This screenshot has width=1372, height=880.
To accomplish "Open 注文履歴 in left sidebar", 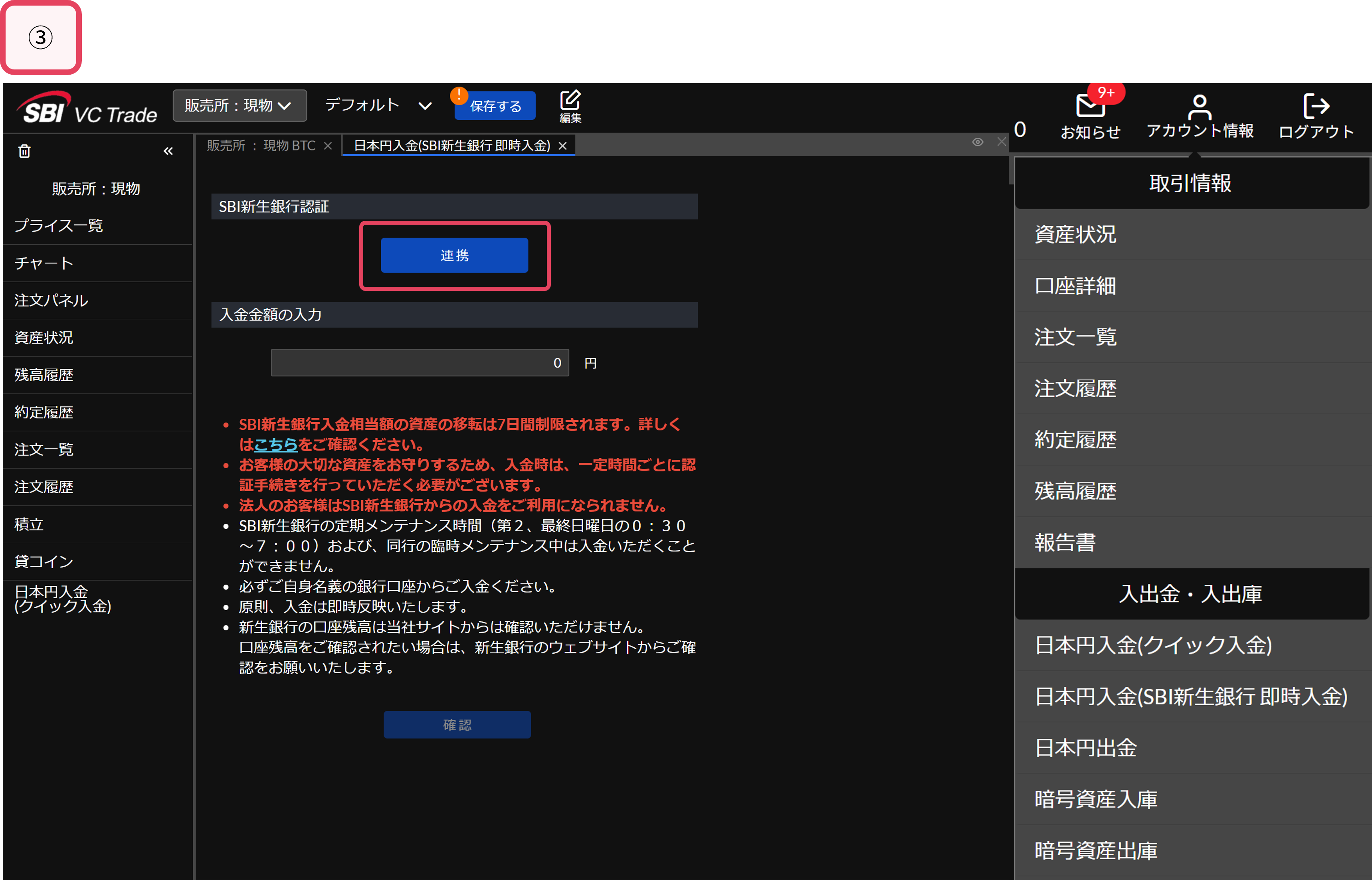I will coord(97,487).
